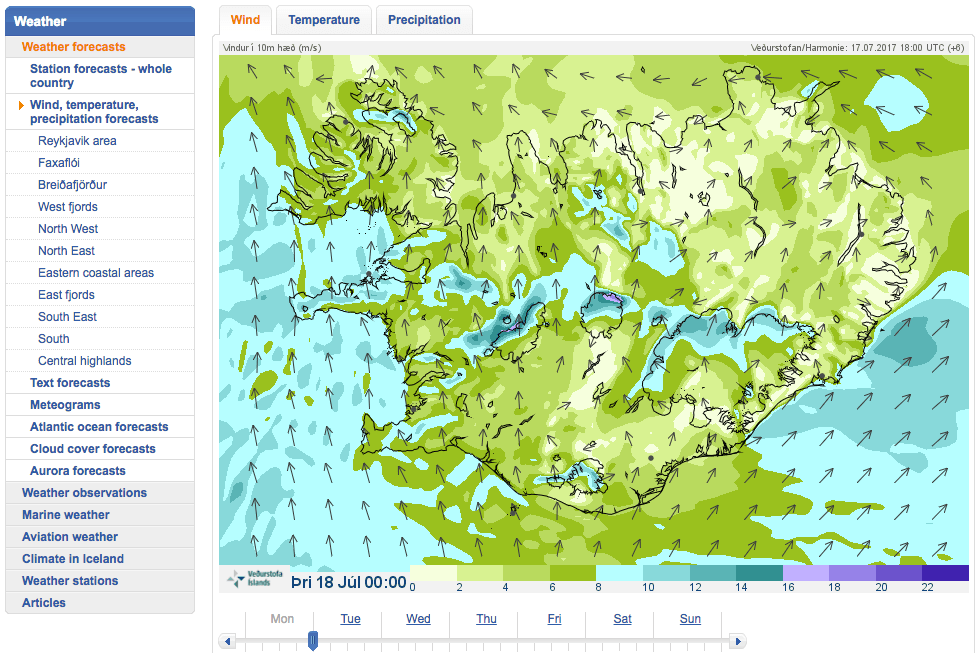The height and width of the screenshot is (653, 980).
Task: Open the Precipitation tab
Action: (x=424, y=20)
